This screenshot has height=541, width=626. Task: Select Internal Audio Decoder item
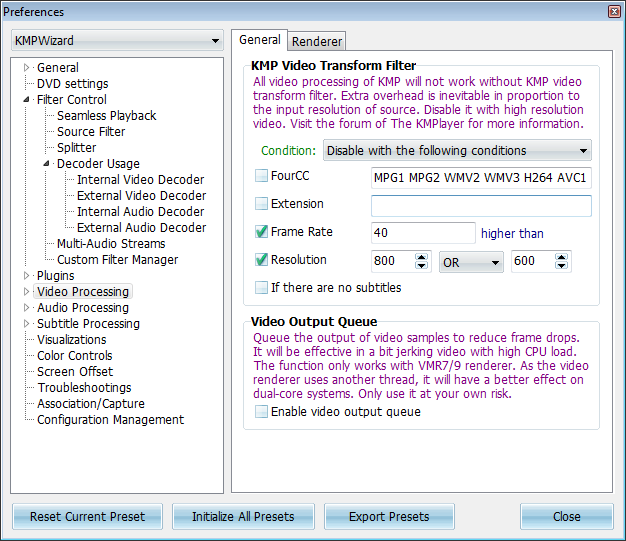[141, 211]
